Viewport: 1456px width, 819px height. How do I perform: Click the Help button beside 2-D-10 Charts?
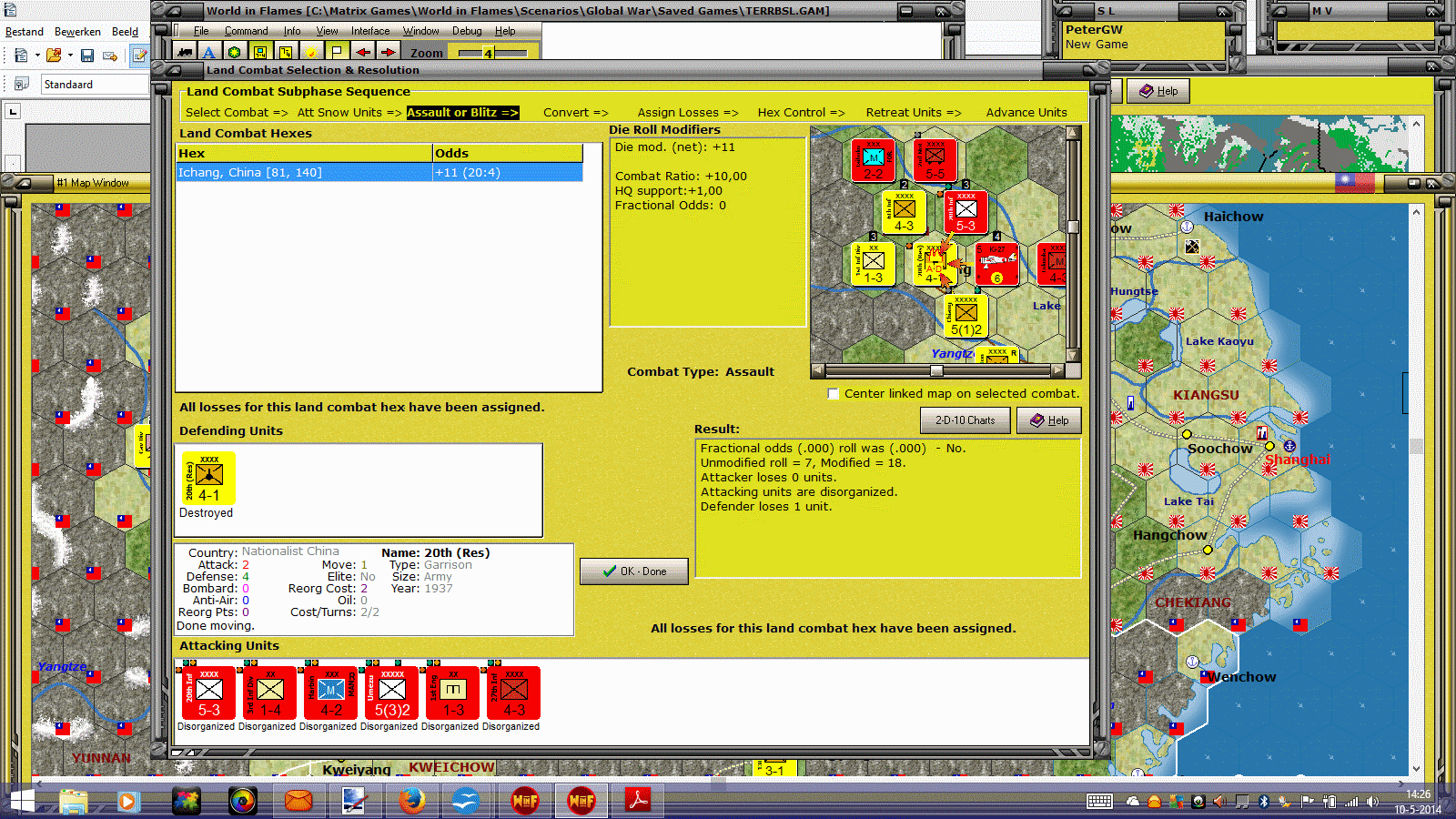pos(1049,420)
